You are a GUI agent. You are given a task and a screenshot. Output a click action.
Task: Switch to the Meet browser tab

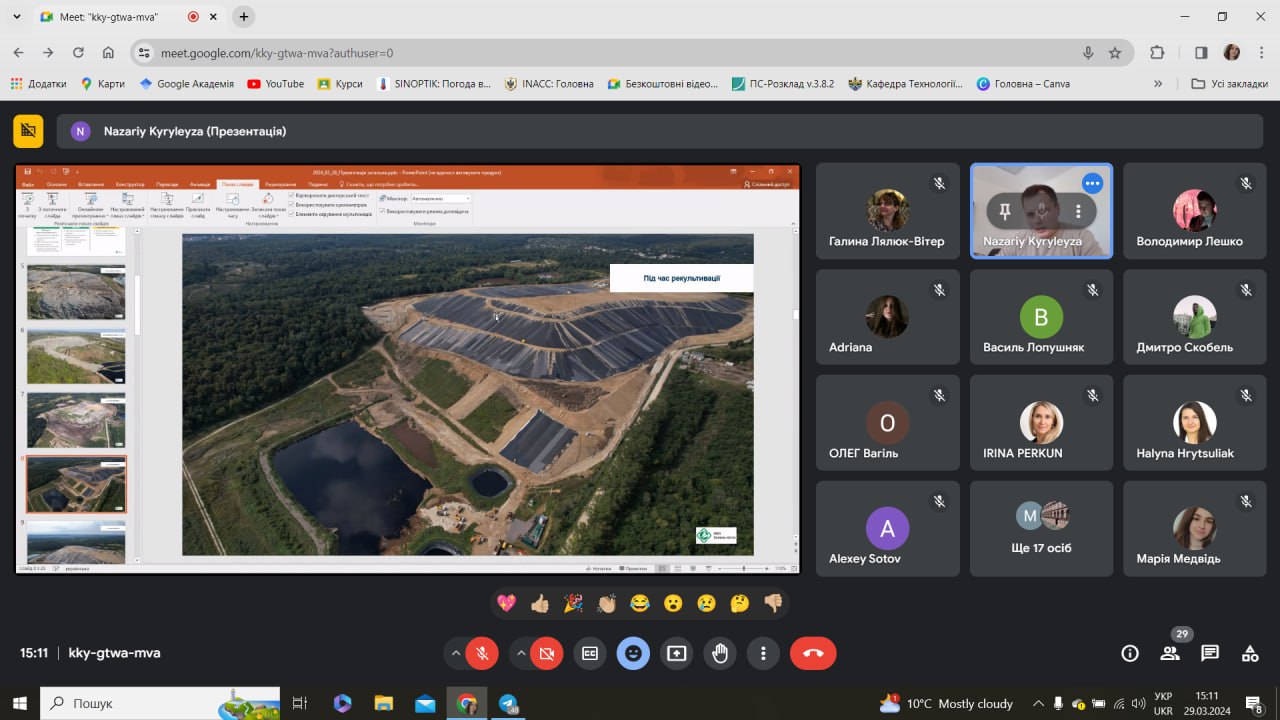click(110, 17)
